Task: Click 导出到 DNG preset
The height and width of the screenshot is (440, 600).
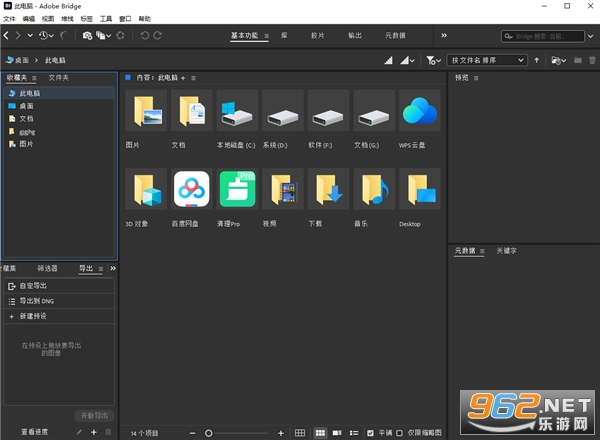Action: pos(59,301)
